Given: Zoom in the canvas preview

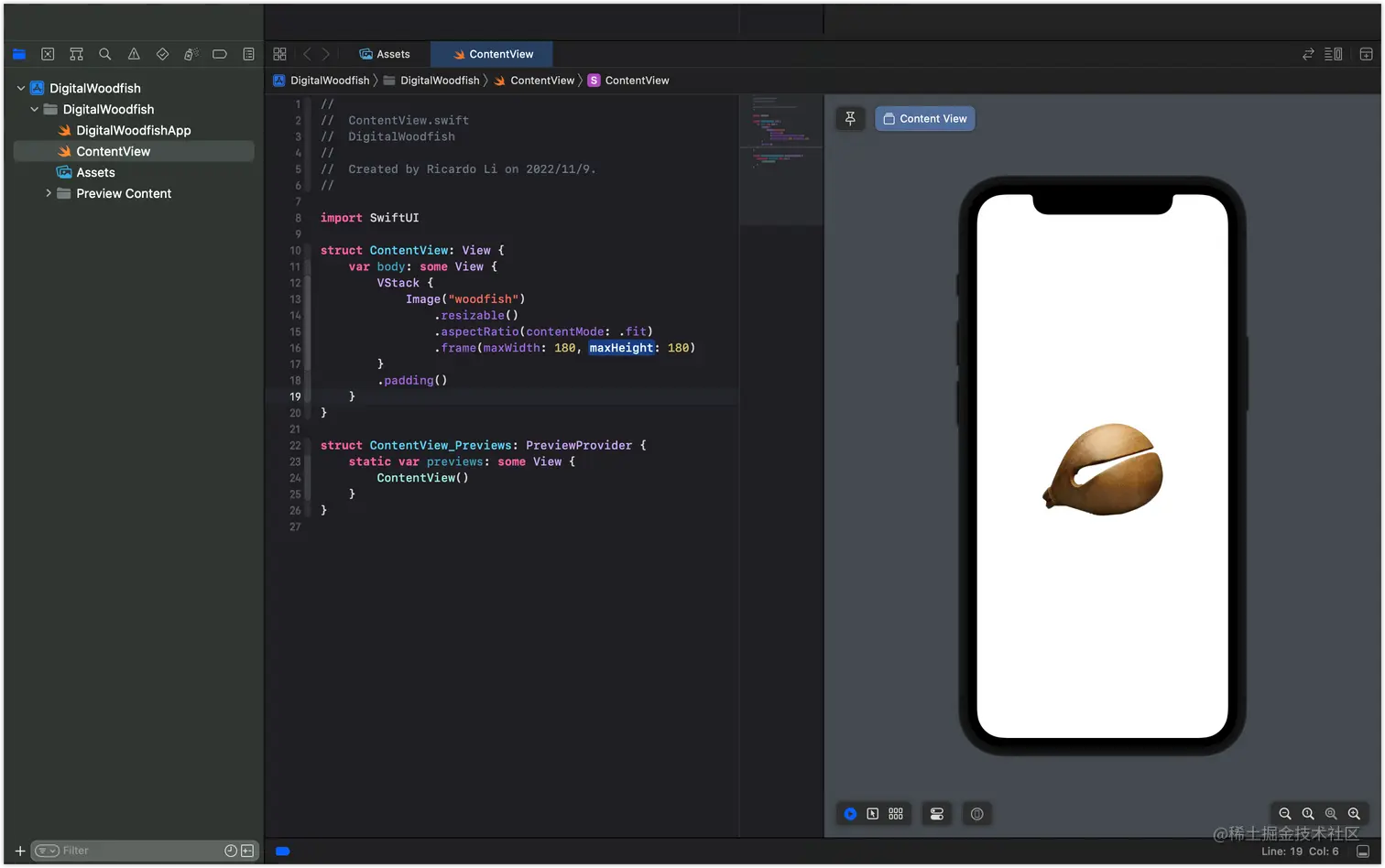Looking at the screenshot, I should tap(1354, 814).
